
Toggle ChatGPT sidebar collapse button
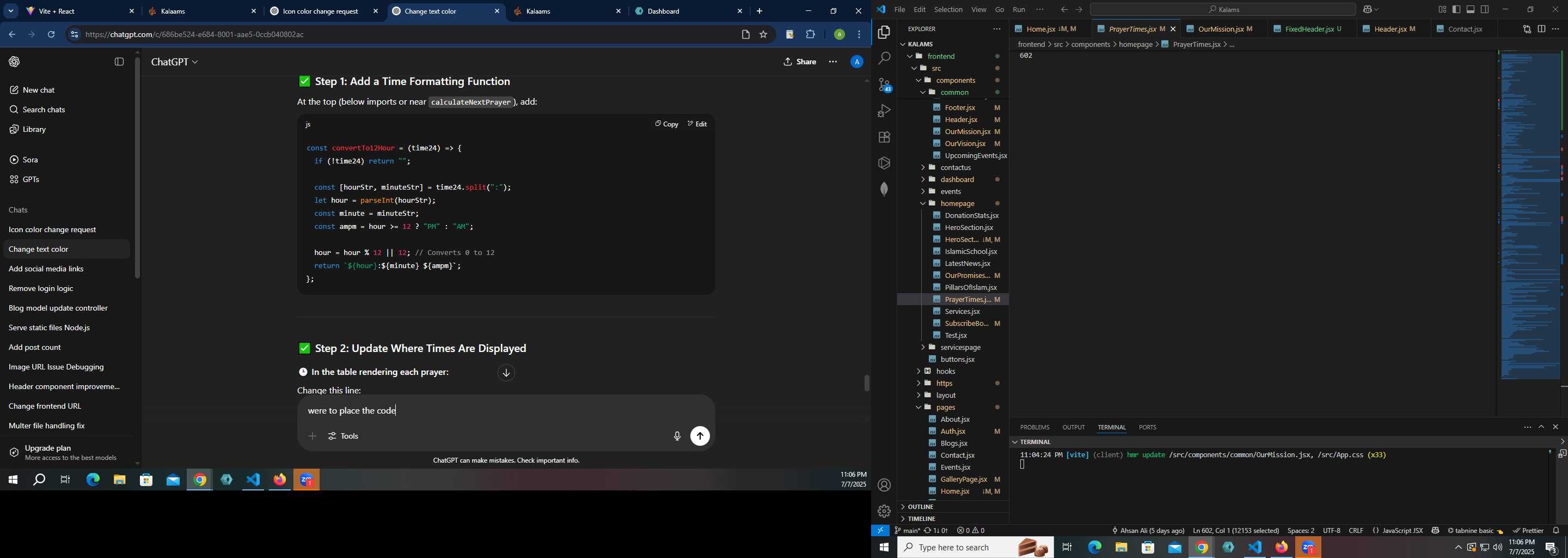(119, 62)
